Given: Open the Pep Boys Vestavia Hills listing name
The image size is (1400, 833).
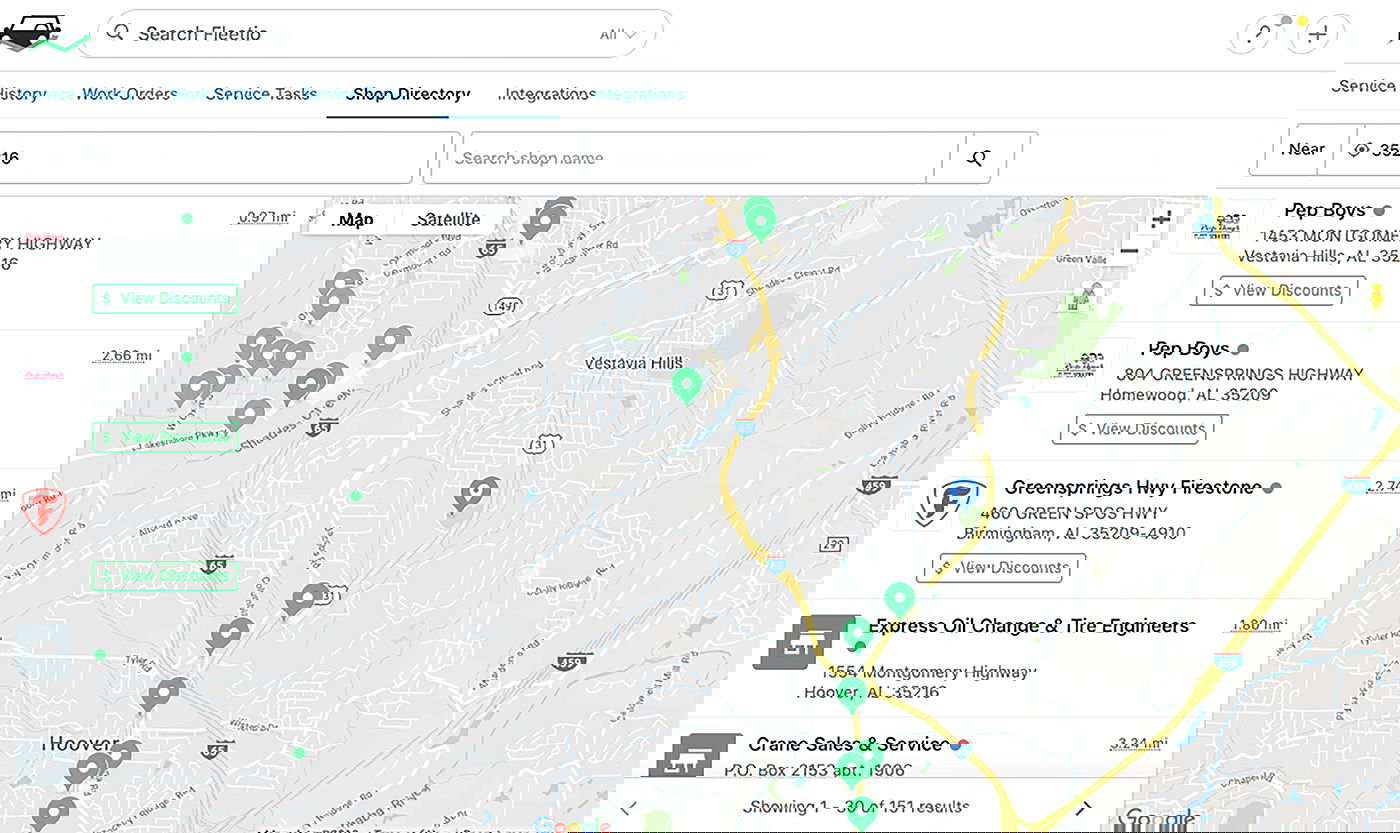Looking at the screenshot, I should click(1326, 210).
